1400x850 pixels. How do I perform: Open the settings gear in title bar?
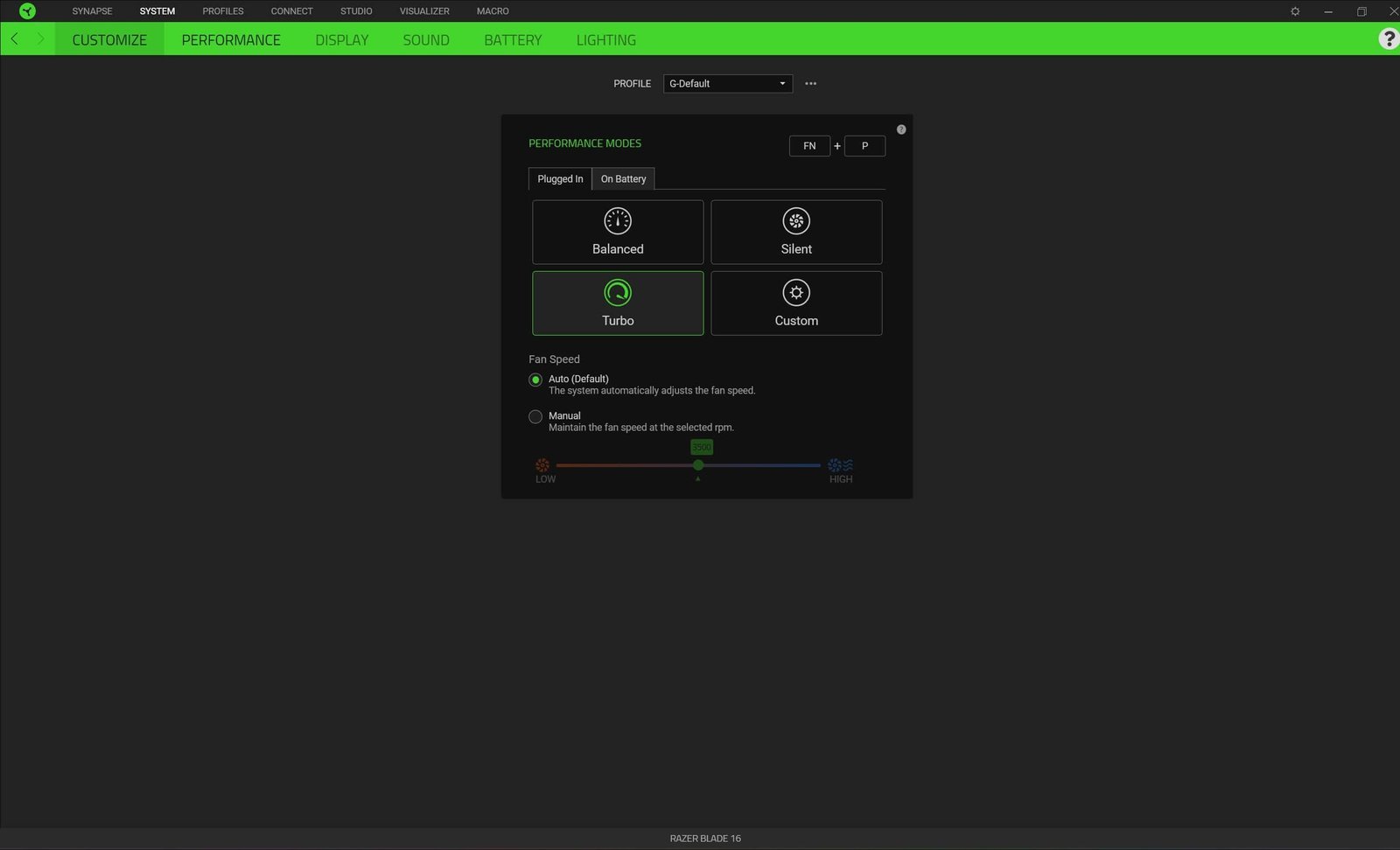point(1295,11)
